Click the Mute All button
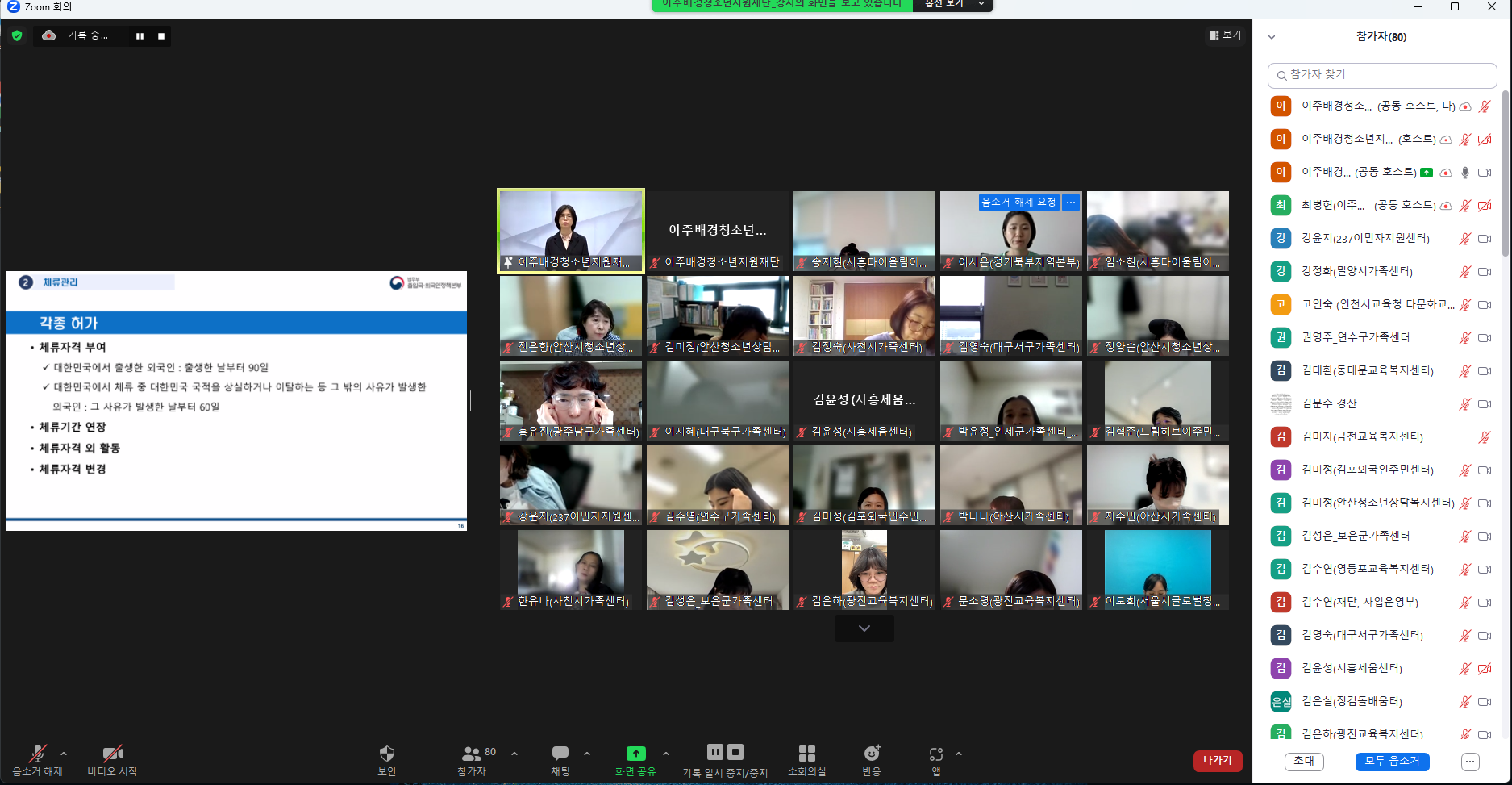Screen dimensions: 1512x785 click(1392, 761)
